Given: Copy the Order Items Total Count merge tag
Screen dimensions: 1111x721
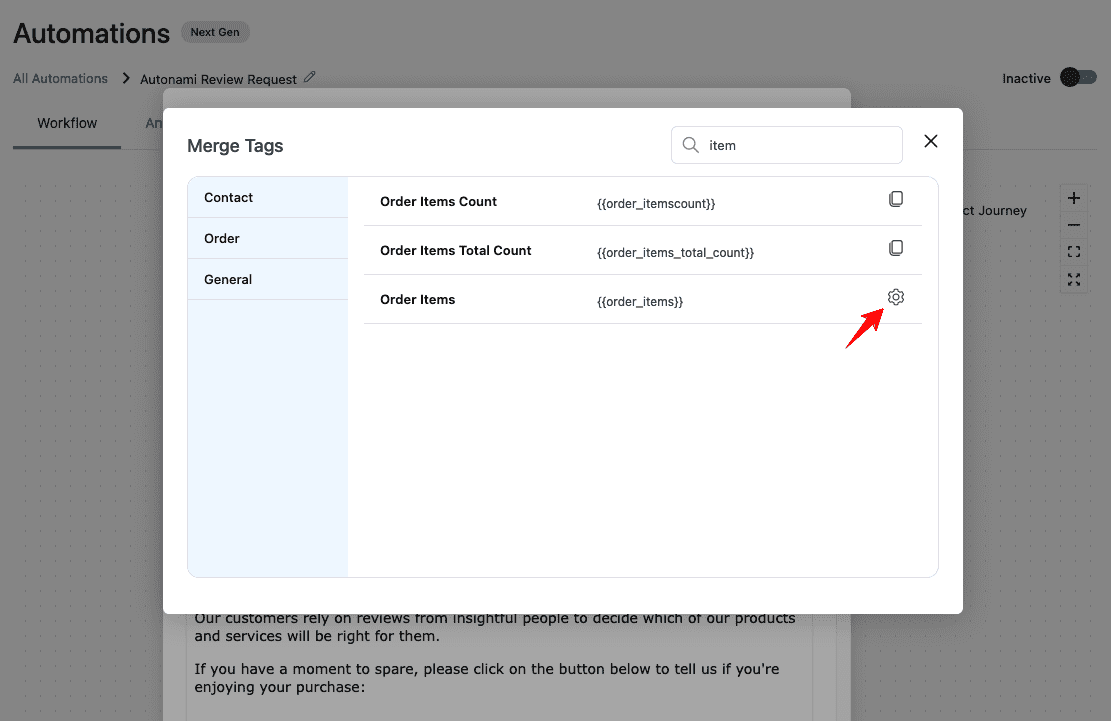Looking at the screenshot, I should (896, 247).
